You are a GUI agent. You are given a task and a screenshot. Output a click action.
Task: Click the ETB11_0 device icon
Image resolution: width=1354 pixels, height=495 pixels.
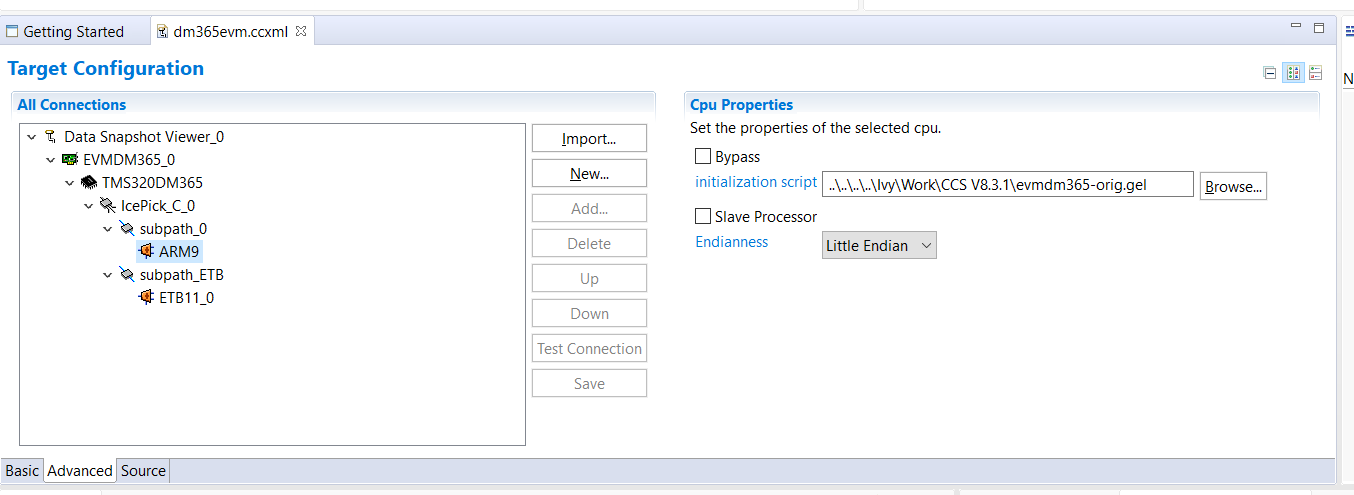pyautogui.click(x=146, y=298)
